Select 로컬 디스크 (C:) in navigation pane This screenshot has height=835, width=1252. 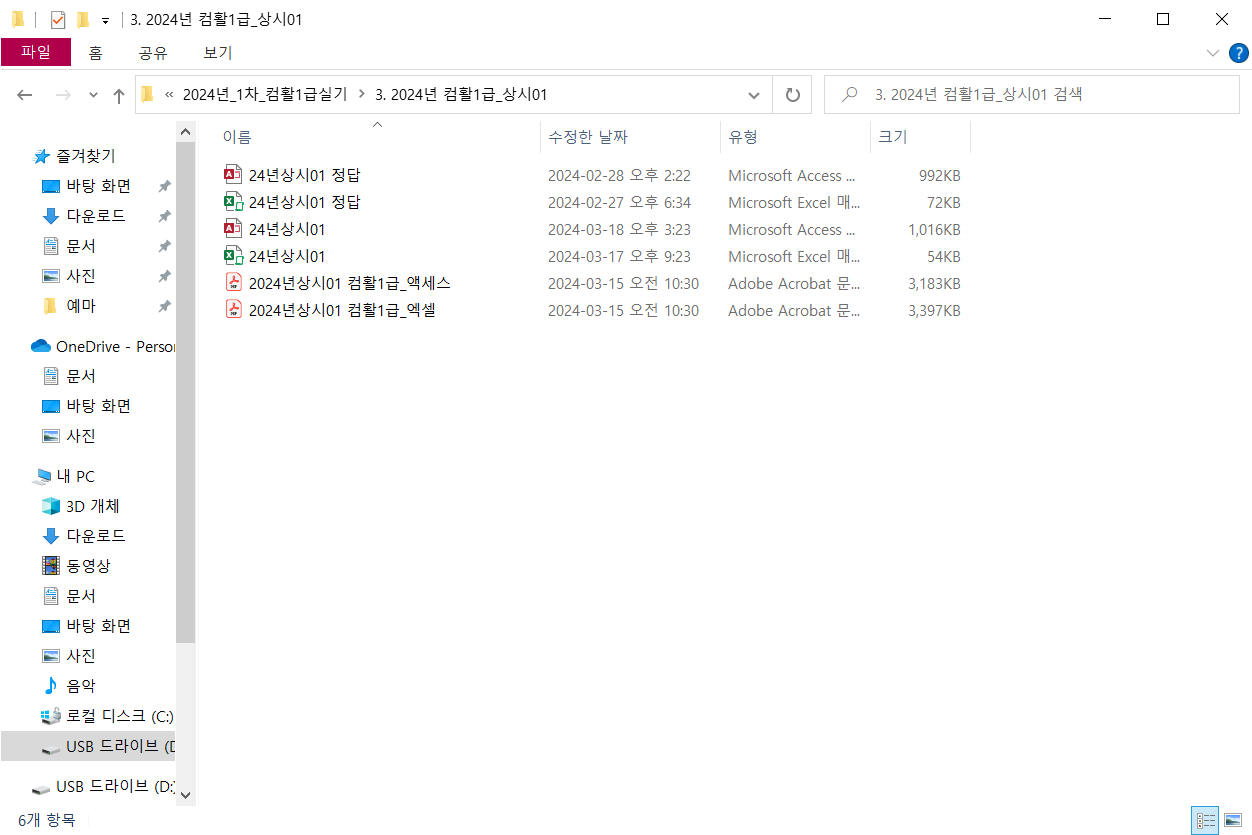click(119, 716)
